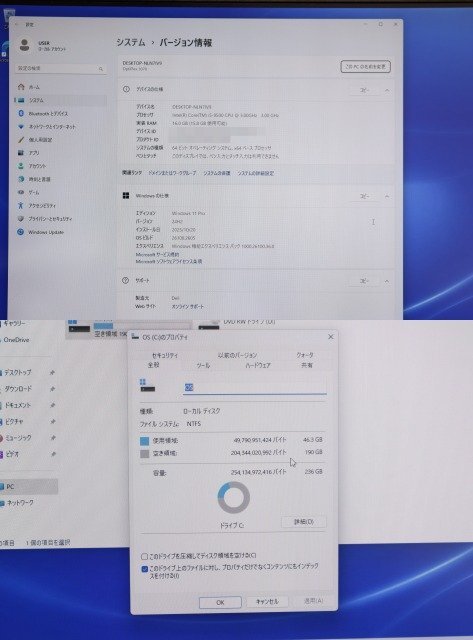Viewport: 473px width, 640px height.
Task: Switch to the 以前のバージョン tab
Action: pyautogui.click(x=237, y=355)
